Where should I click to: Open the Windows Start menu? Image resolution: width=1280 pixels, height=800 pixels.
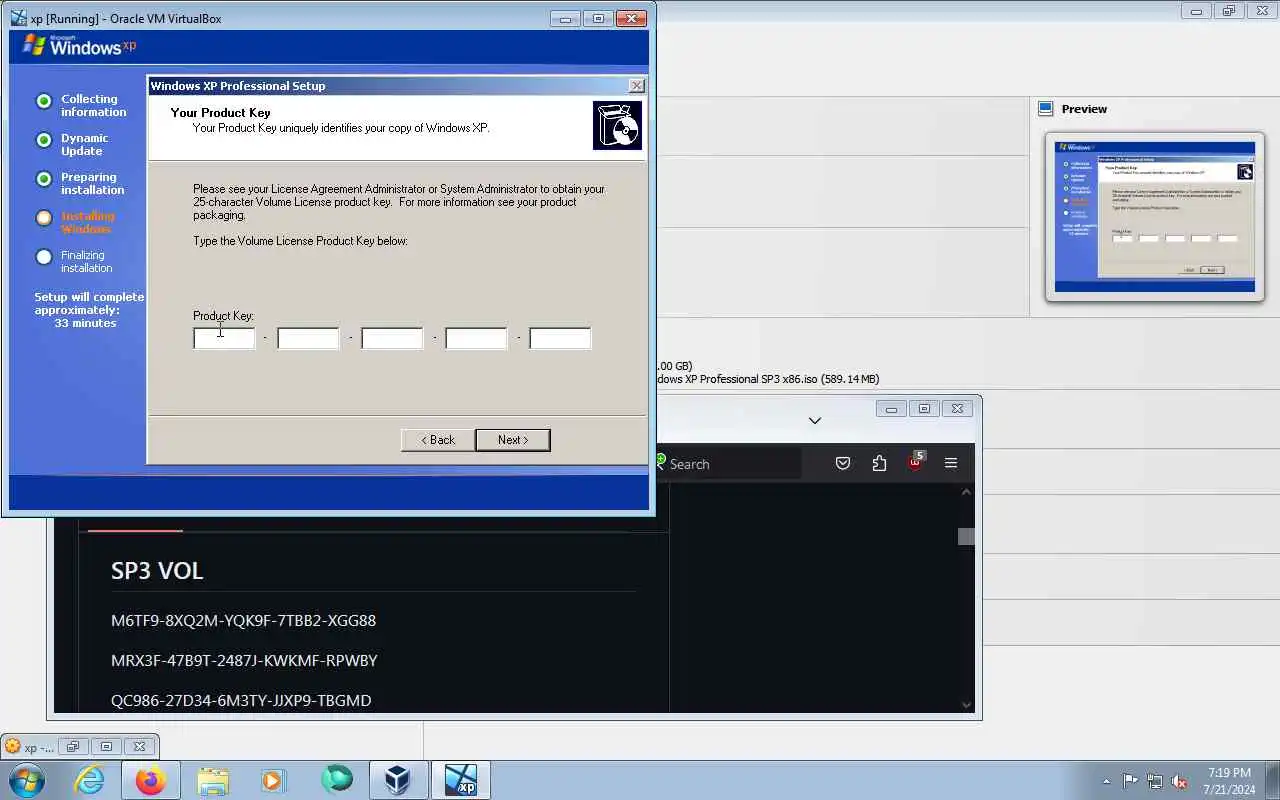pyautogui.click(x=25, y=780)
